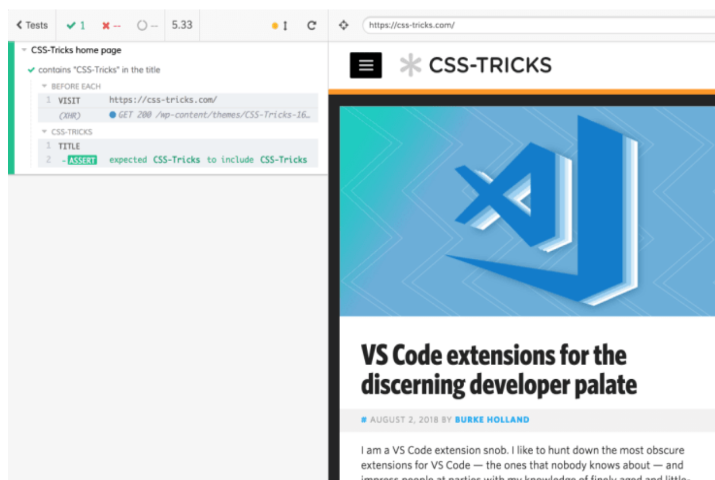Screen dimensions: 715x480
Task: Go back to the Tests list
Action: 31,25
